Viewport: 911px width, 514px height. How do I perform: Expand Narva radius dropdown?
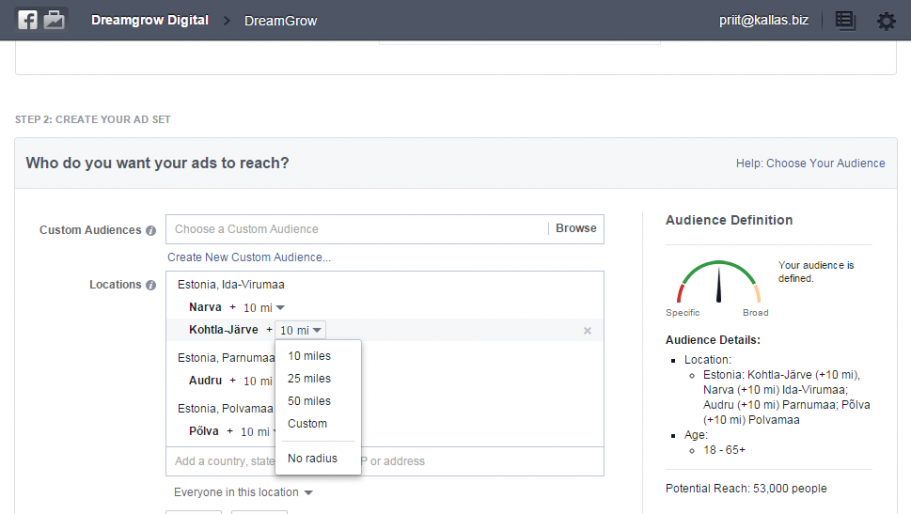[x=264, y=308]
